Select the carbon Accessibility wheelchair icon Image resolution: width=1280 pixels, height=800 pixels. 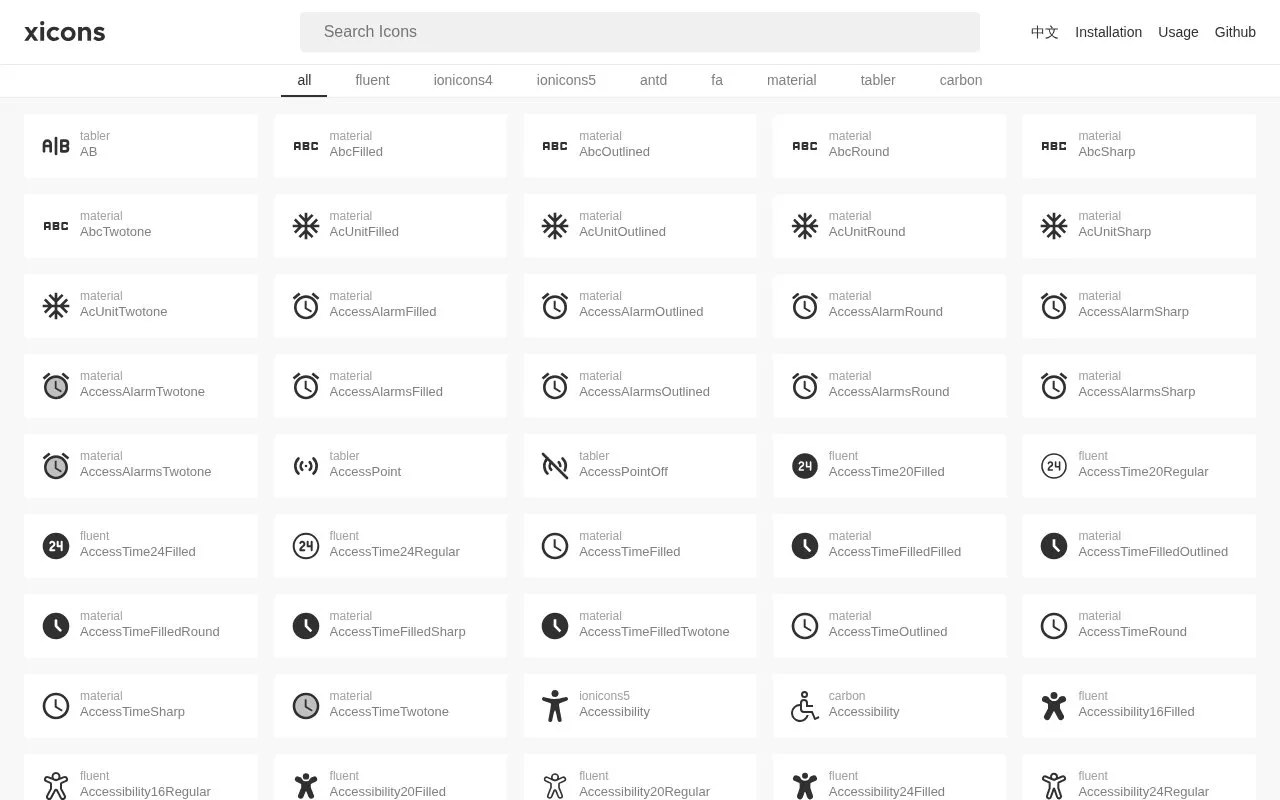pos(805,706)
